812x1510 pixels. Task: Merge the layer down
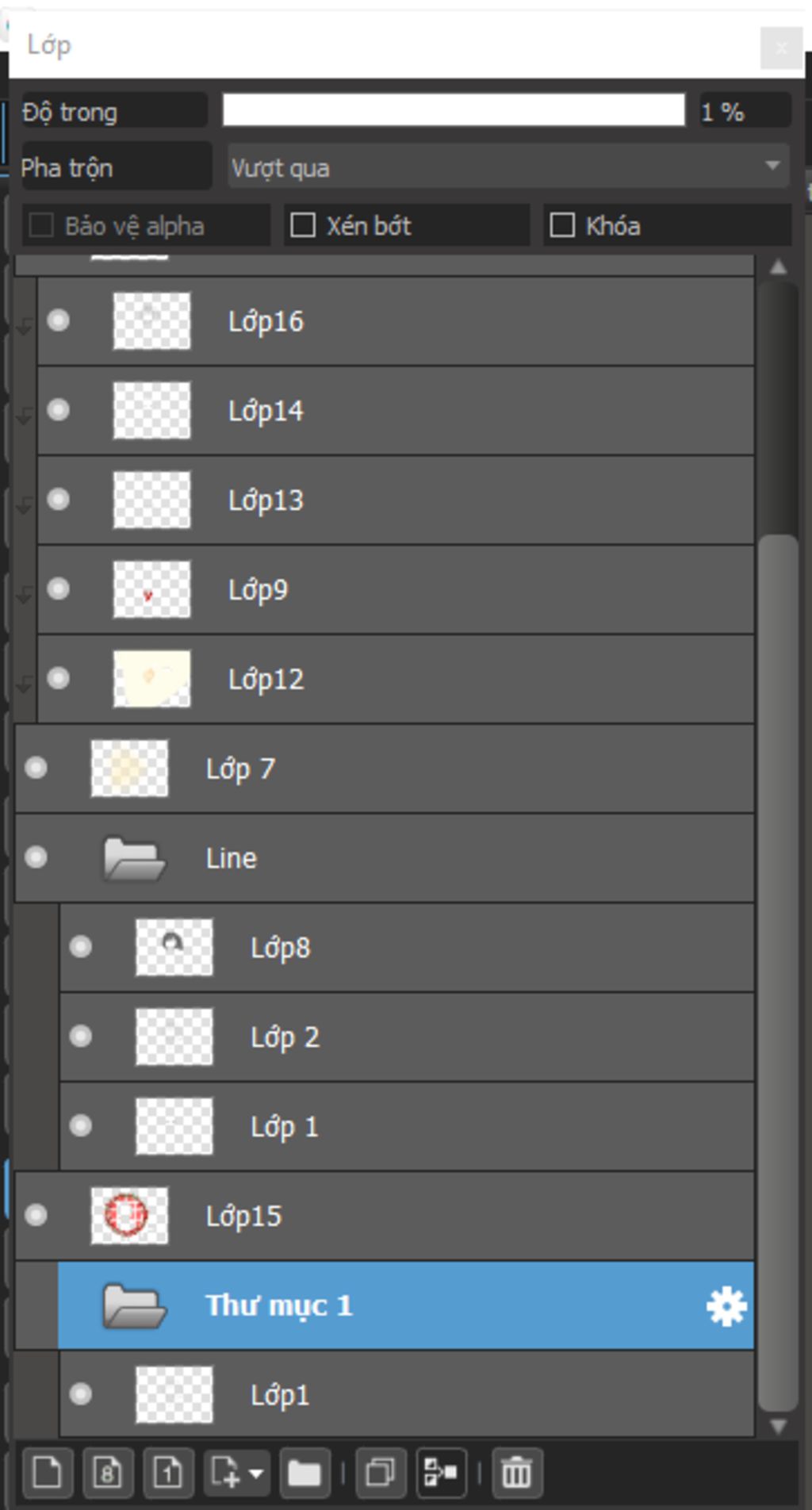click(x=441, y=1474)
